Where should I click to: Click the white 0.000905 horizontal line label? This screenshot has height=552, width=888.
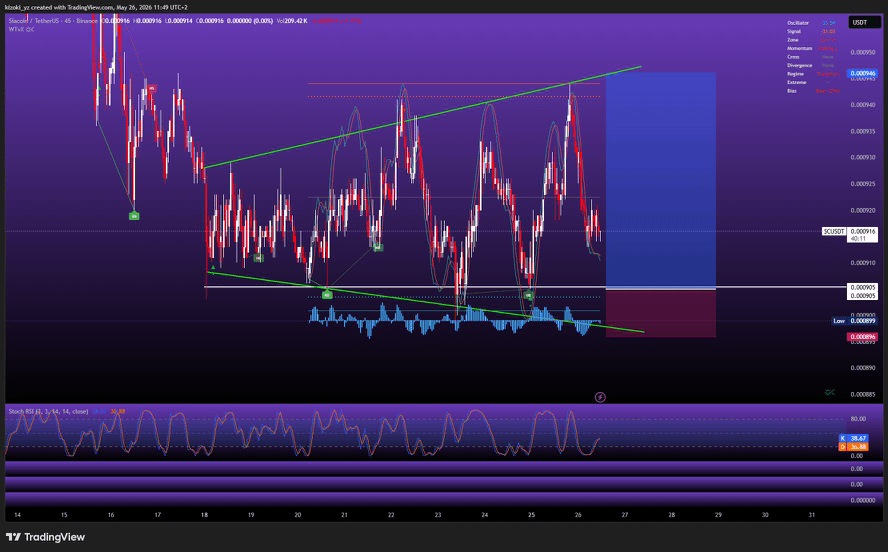pos(862,288)
